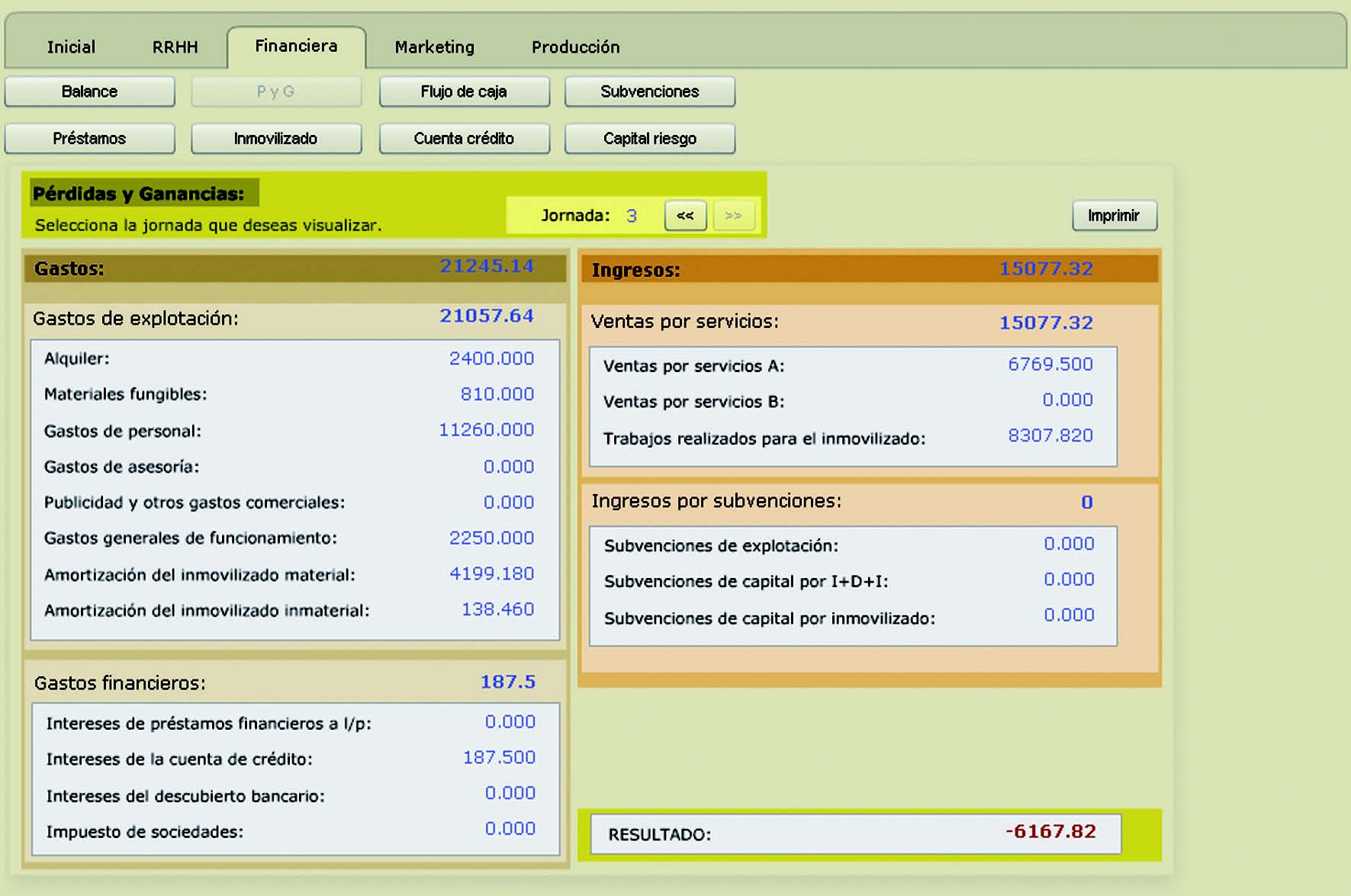Screen dimensions: 1351x896
Task: Open the Préstamos section
Action: click(89, 139)
